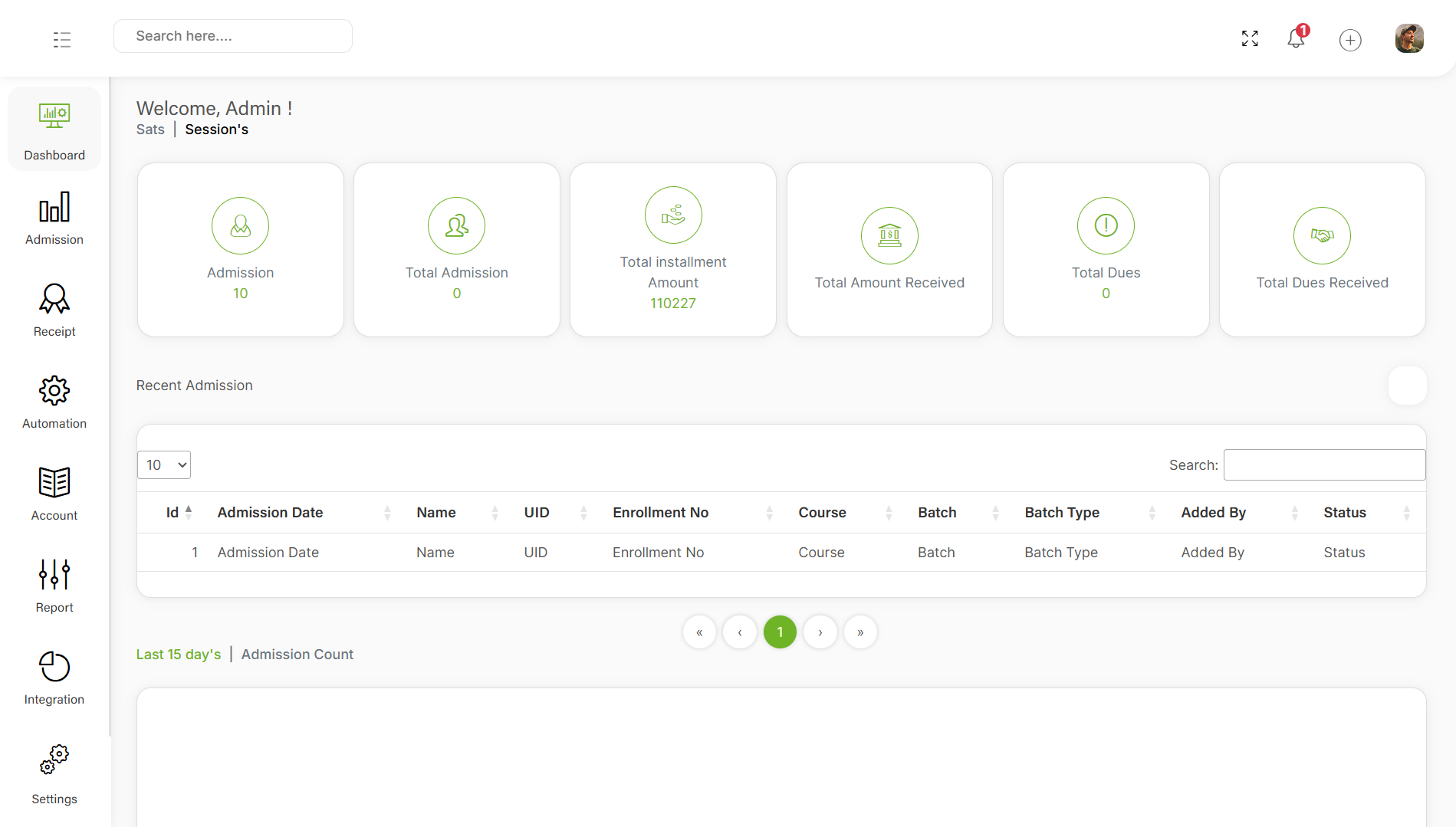Expand the rows-per-page dropdown showing 10
The image size is (1456, 827).
[164, 465]
